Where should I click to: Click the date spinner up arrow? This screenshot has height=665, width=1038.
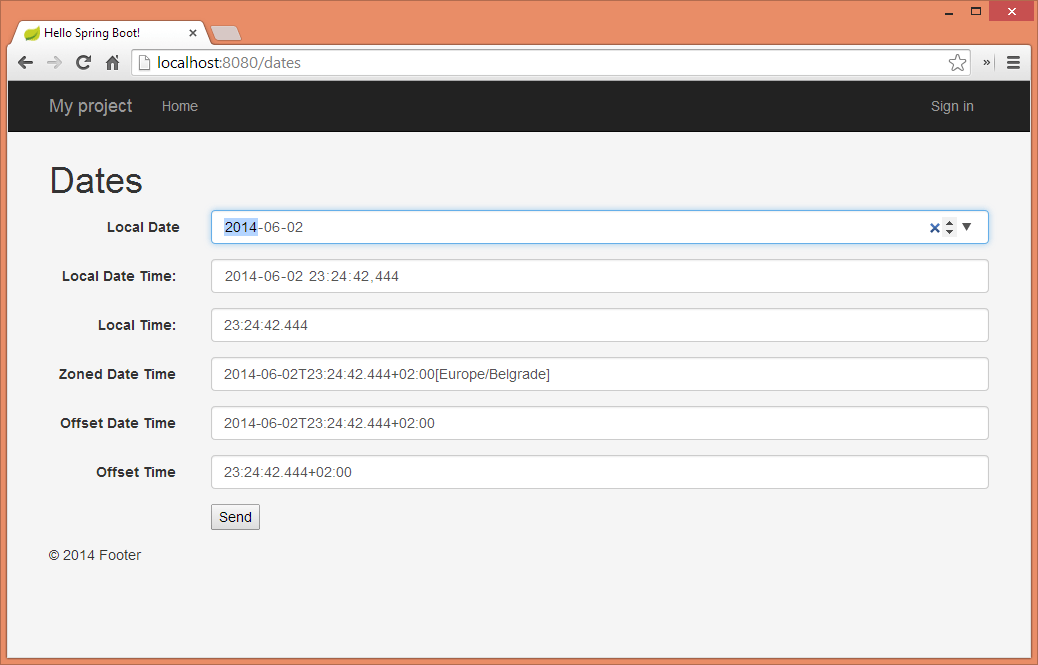tap(948, 222)
